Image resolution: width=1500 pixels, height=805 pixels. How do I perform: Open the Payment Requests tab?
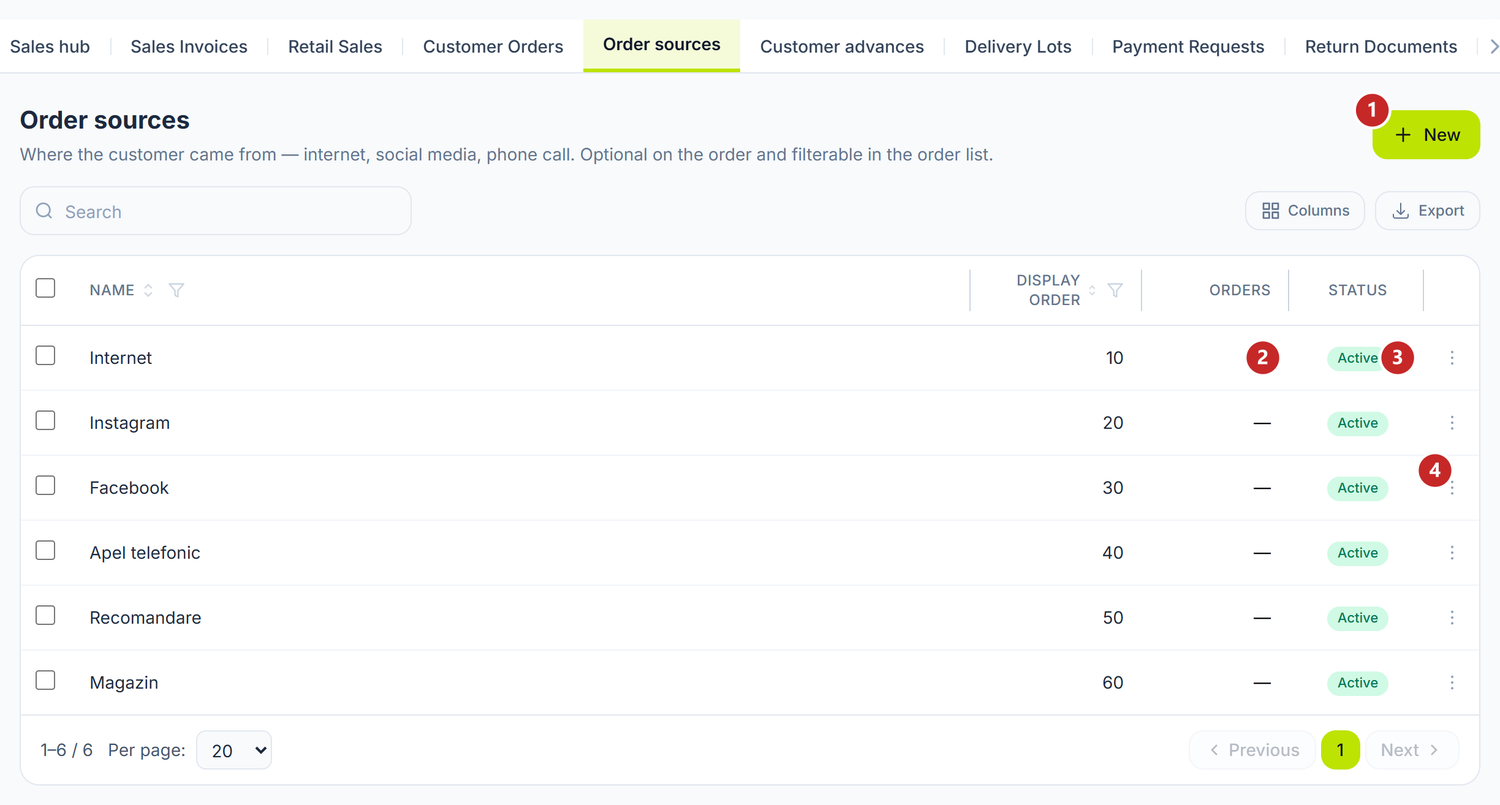point(1188,46)
